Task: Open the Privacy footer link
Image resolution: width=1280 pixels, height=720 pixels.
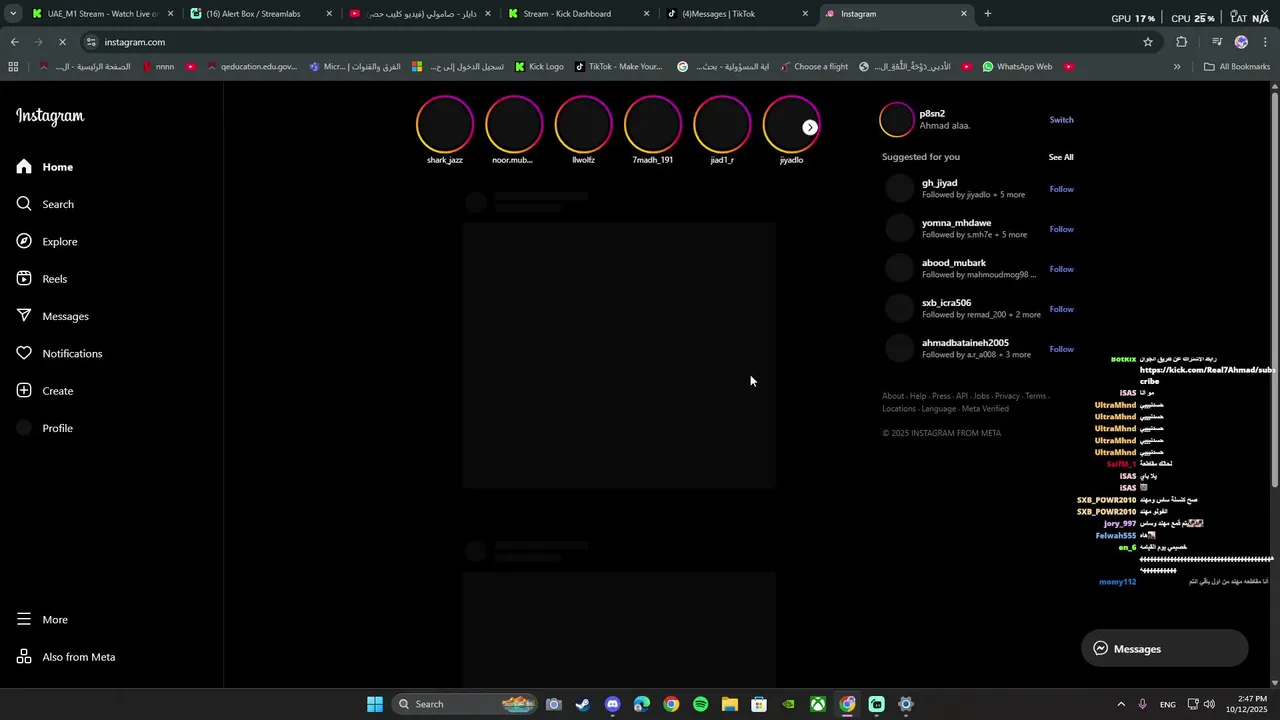Action: (1007, 396)
